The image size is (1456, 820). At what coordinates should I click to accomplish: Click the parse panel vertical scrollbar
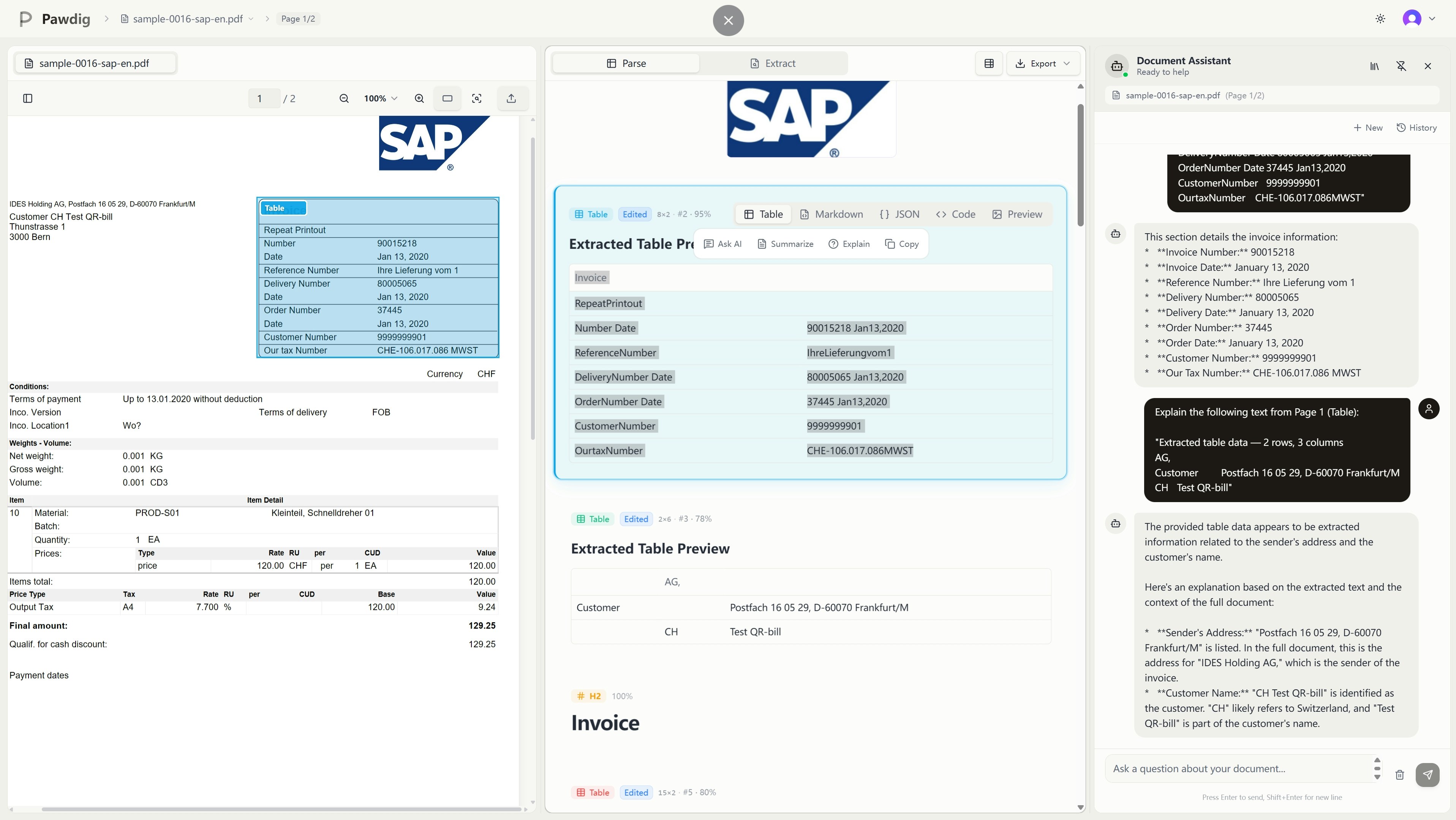click(x=1080, y=164)
